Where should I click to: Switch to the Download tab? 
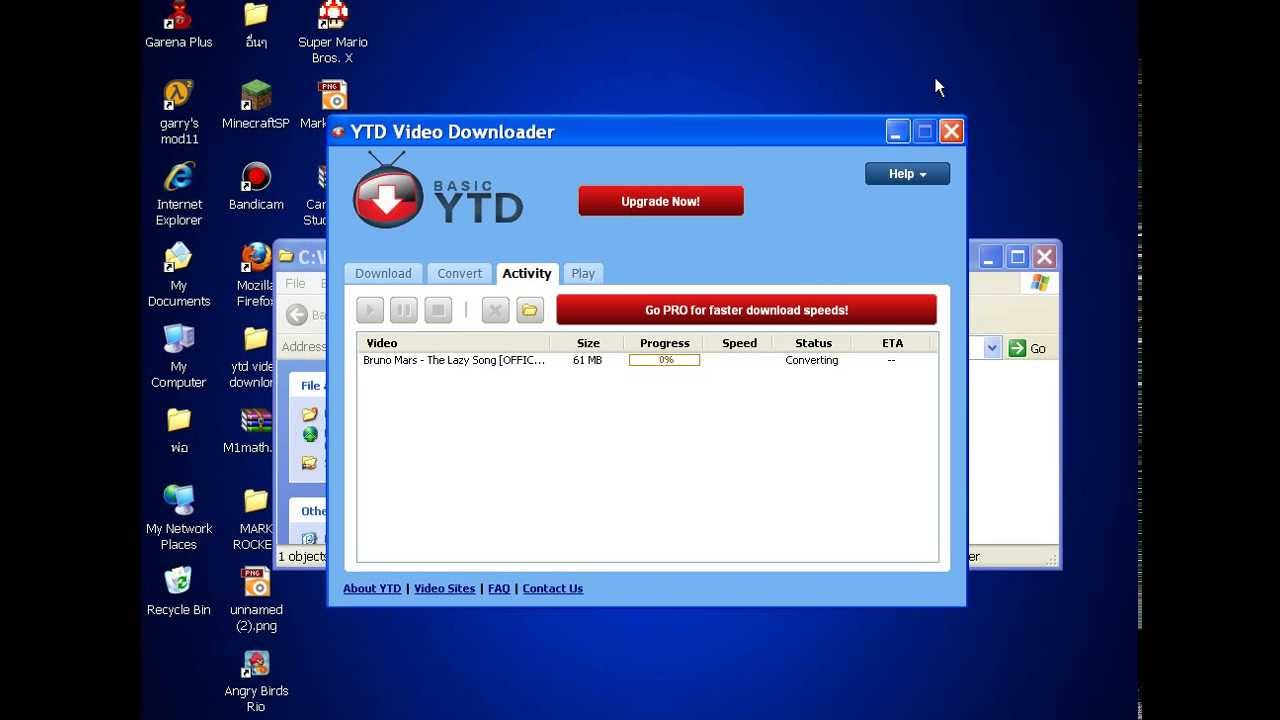[x=383, y=273]
